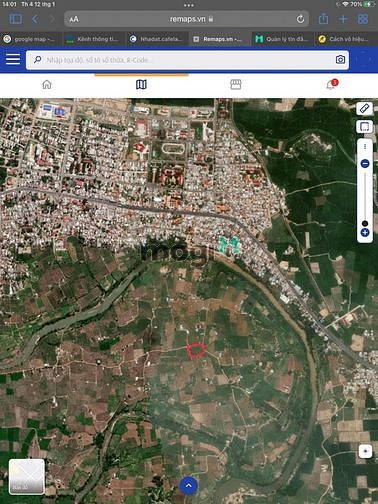Viewport: 378px width, 504px height.
Task: Zoom out with the minus button
Action: coord(365,164)
